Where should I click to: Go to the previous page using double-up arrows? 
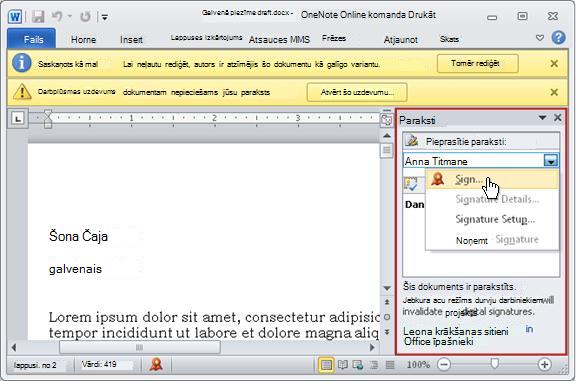tap(387, 302)
